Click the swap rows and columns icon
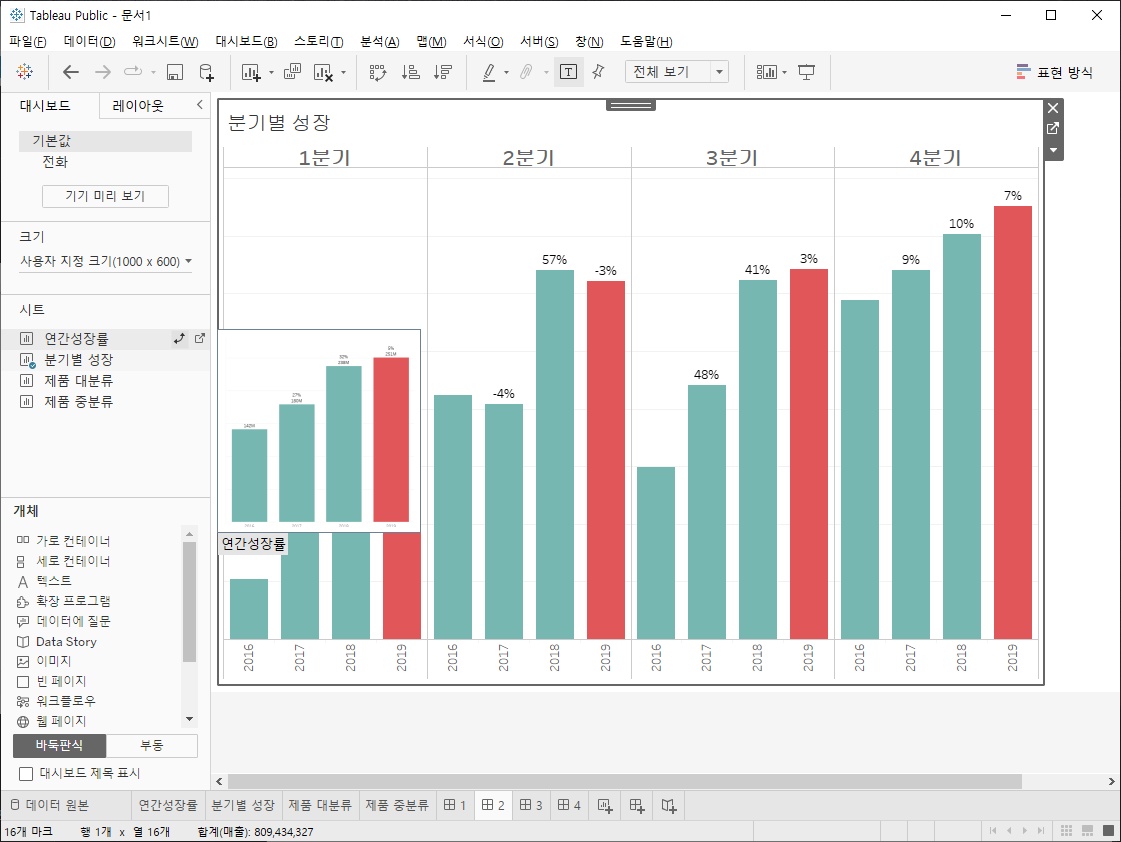 [377, 71]
